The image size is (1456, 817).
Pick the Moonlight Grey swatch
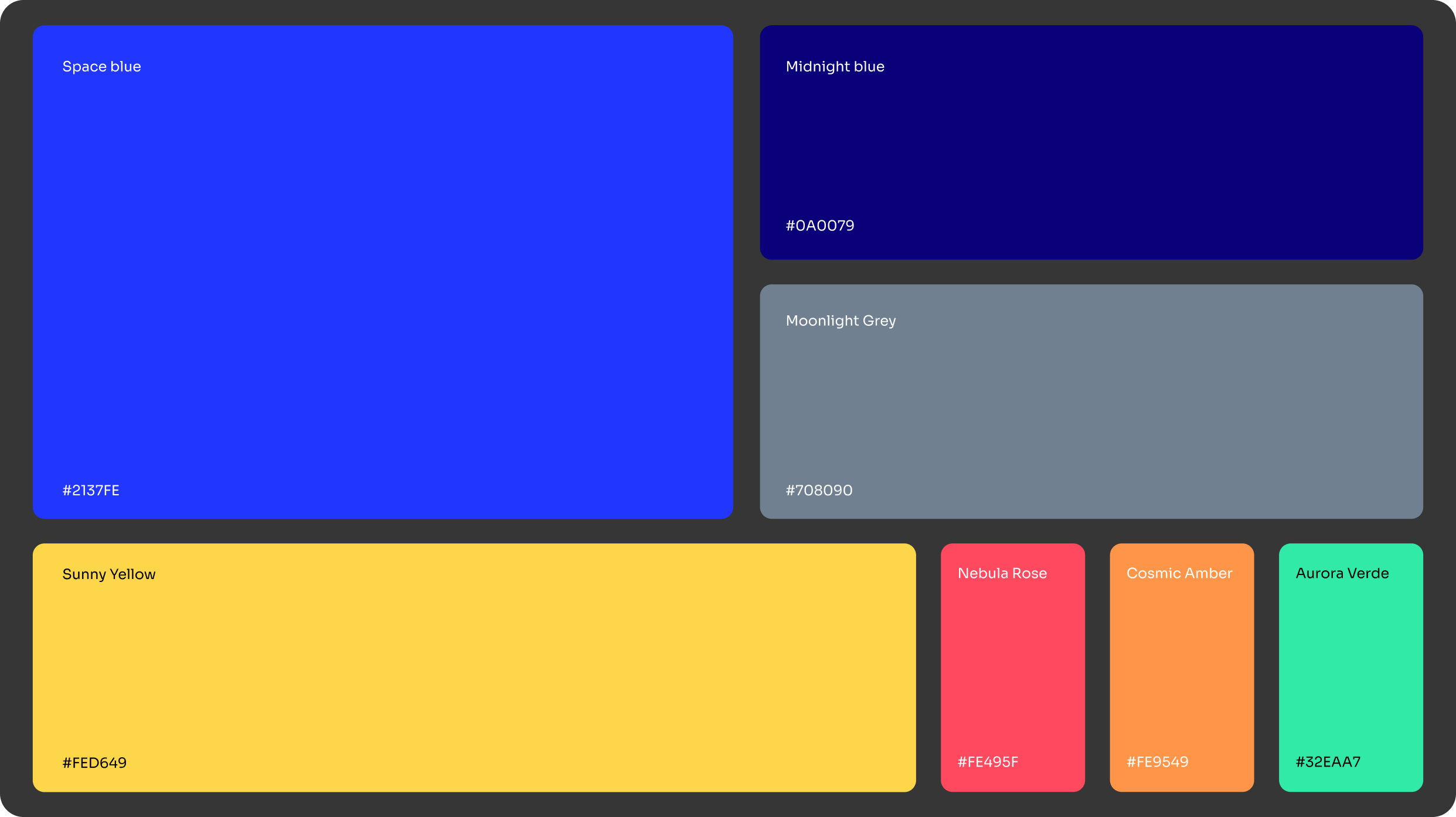pyautogui.click(x=1091, y=401)
